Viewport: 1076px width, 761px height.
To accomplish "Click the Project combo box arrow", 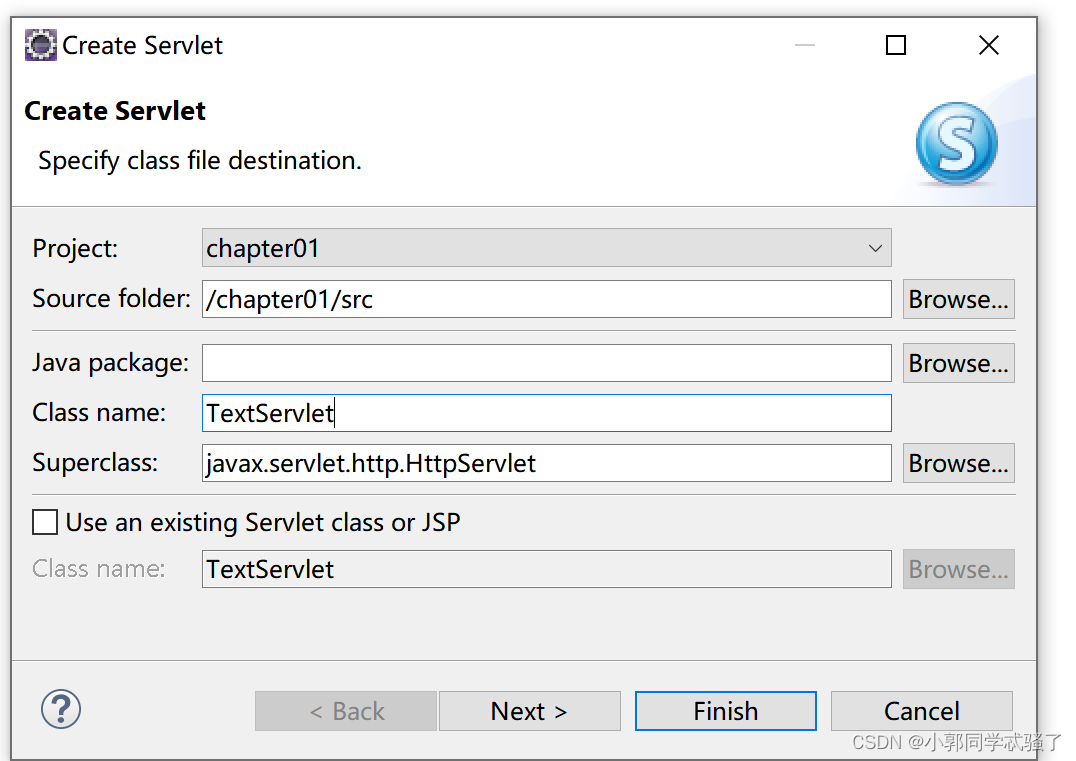I will tap(875, 248).
